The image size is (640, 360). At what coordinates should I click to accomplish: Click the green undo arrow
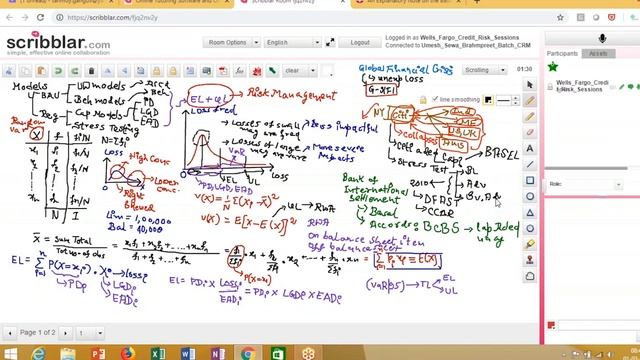tap(58, 71)
